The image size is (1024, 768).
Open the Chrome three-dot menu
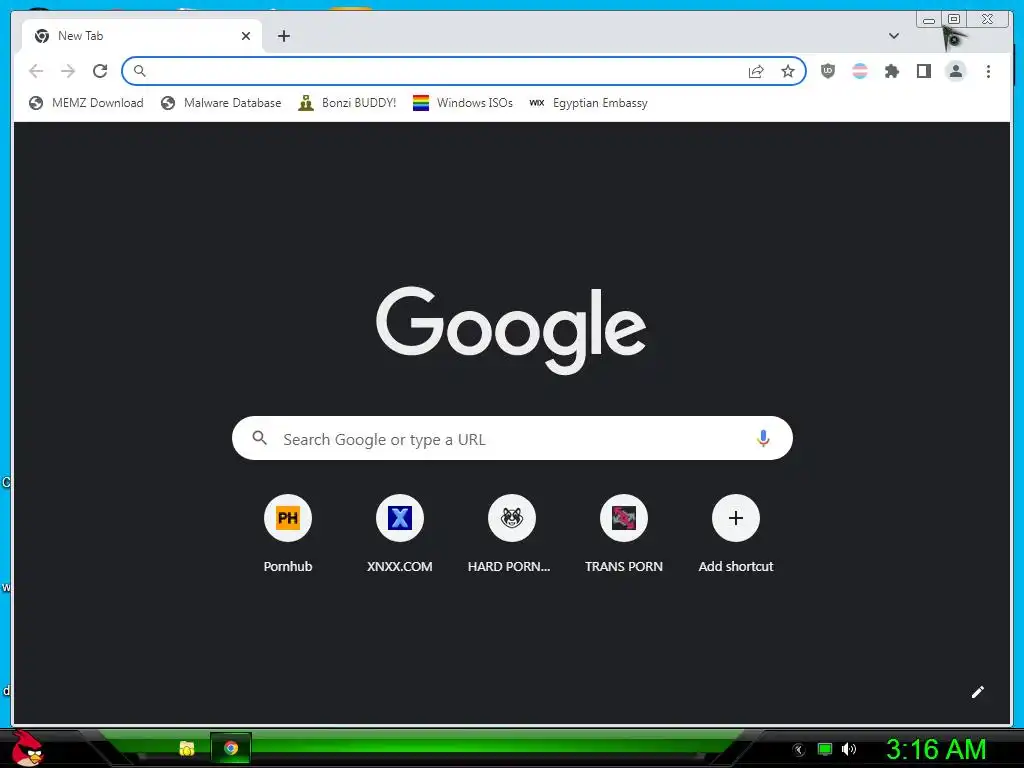(x=988, y=71)
